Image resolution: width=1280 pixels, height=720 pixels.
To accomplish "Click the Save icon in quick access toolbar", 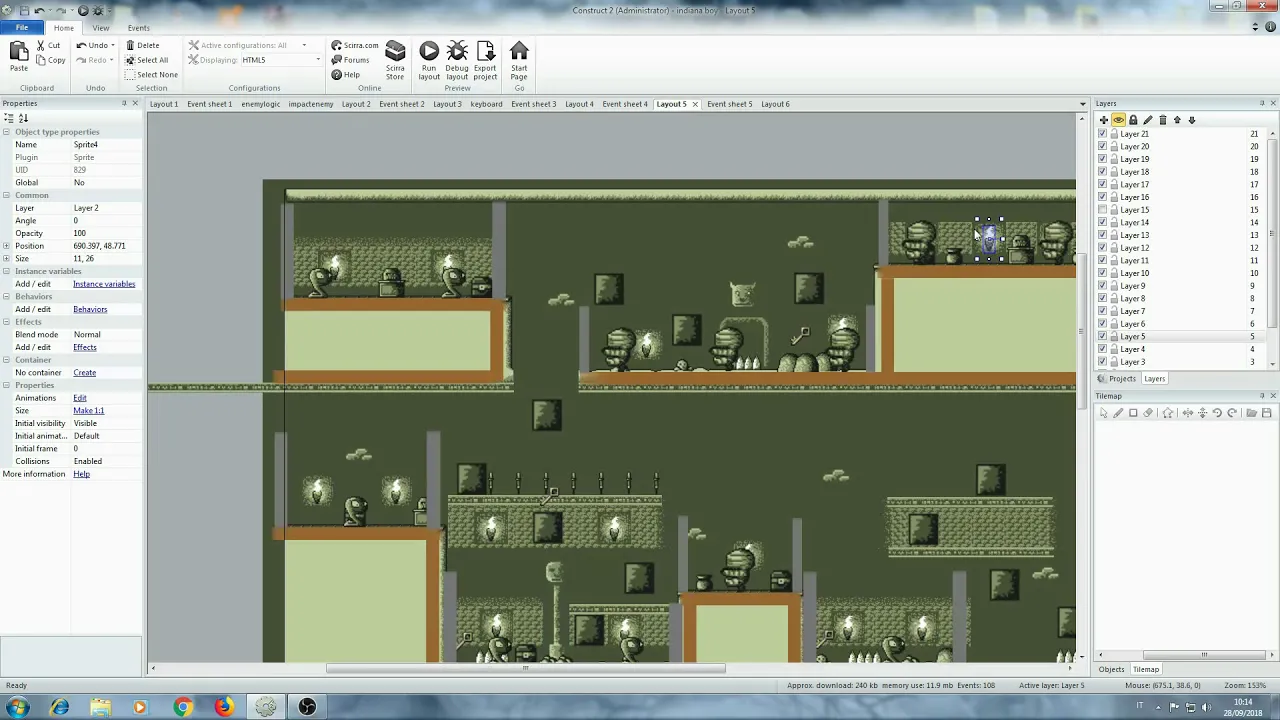I will coord(23,11).
